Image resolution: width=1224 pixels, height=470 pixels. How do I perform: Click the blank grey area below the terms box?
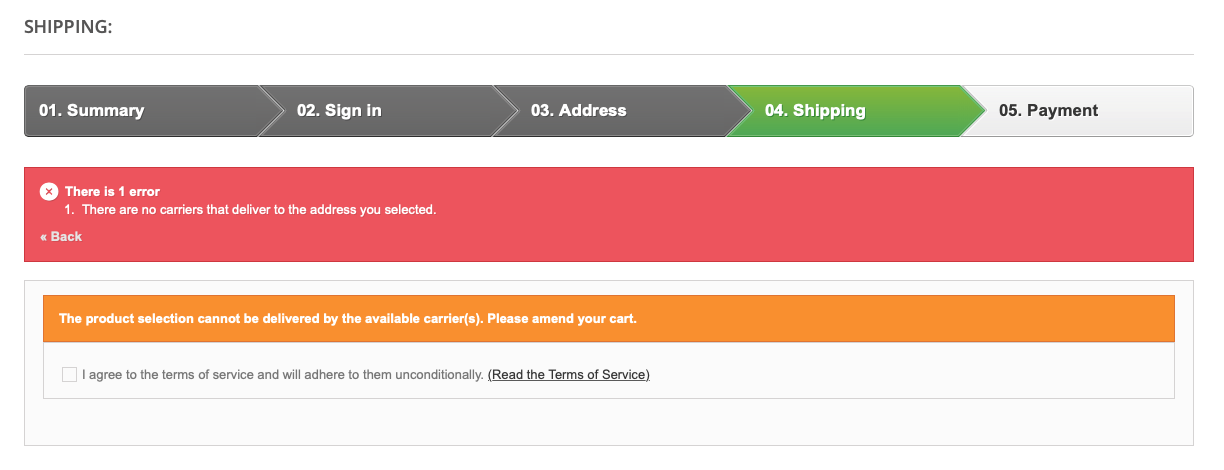(x=608, y=422)
